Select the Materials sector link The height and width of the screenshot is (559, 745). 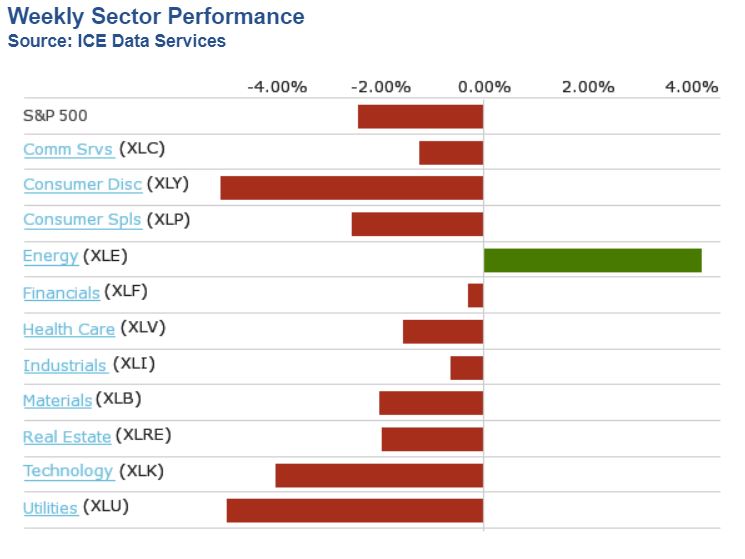(57, 400)
